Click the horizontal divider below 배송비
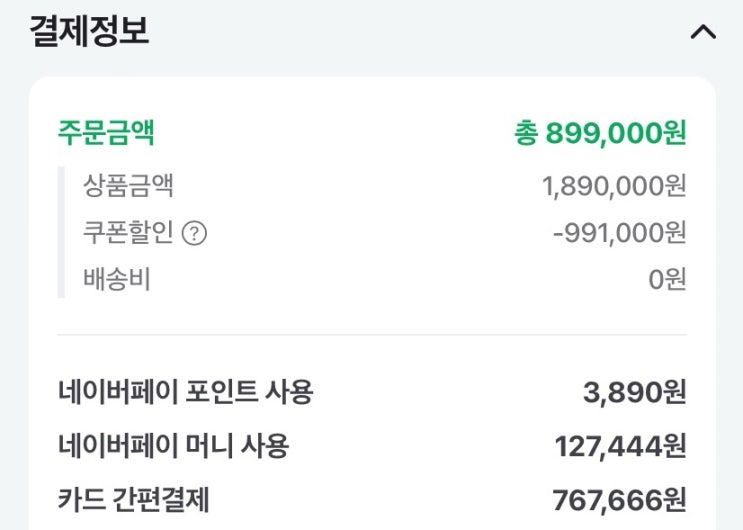This screenshot has width=743, height=530. [372, 335]
